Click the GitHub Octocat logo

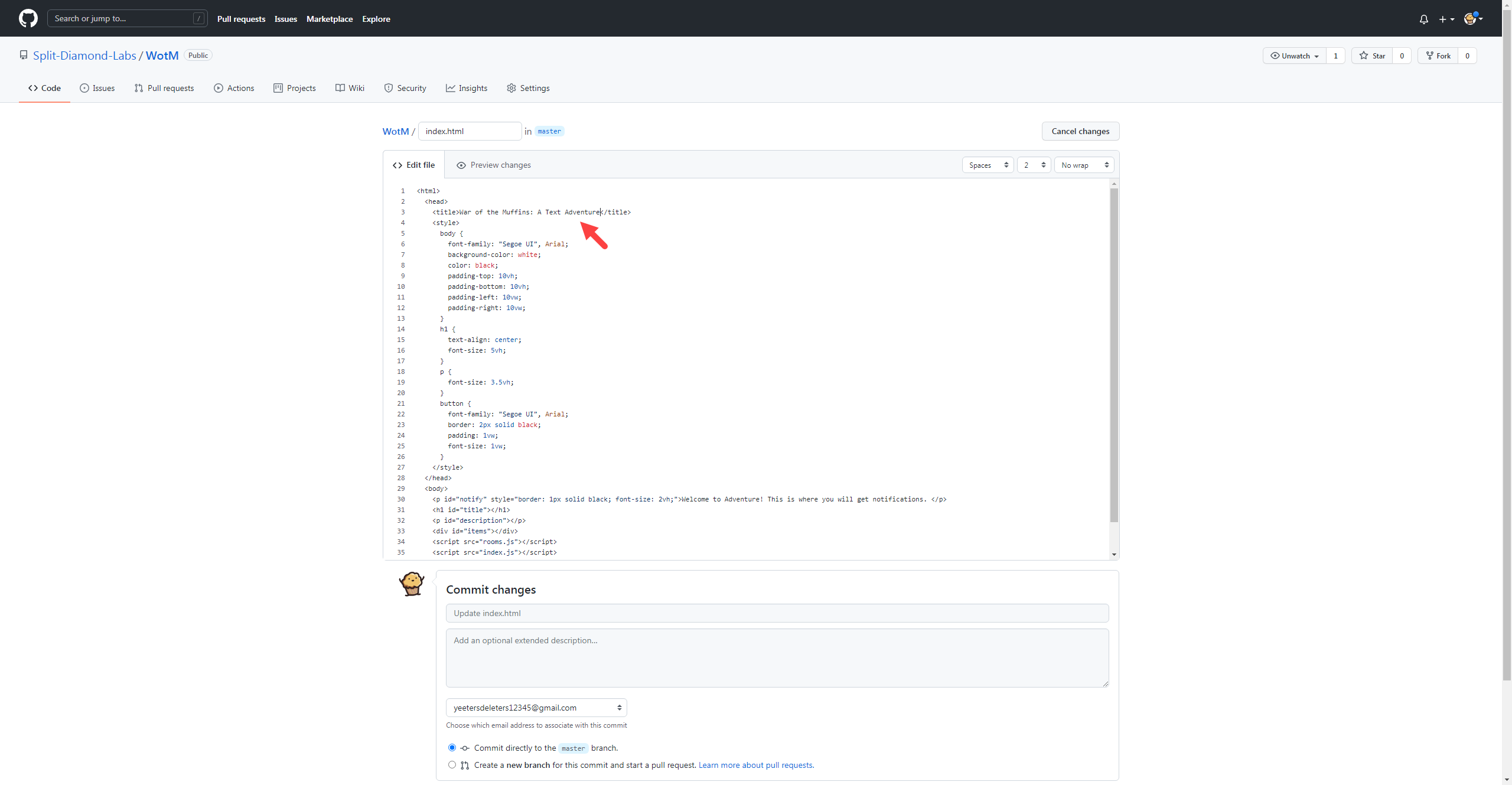tap(28, 18)
